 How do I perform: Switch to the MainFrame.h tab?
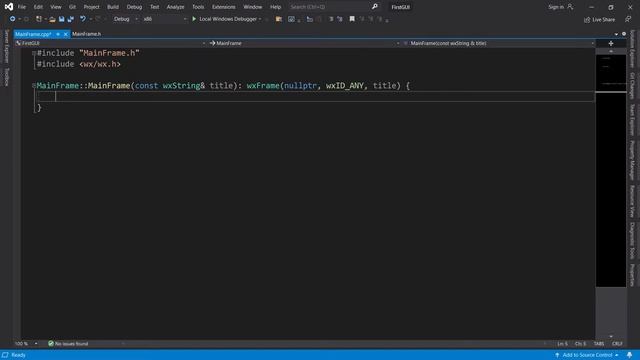point(87,34)
